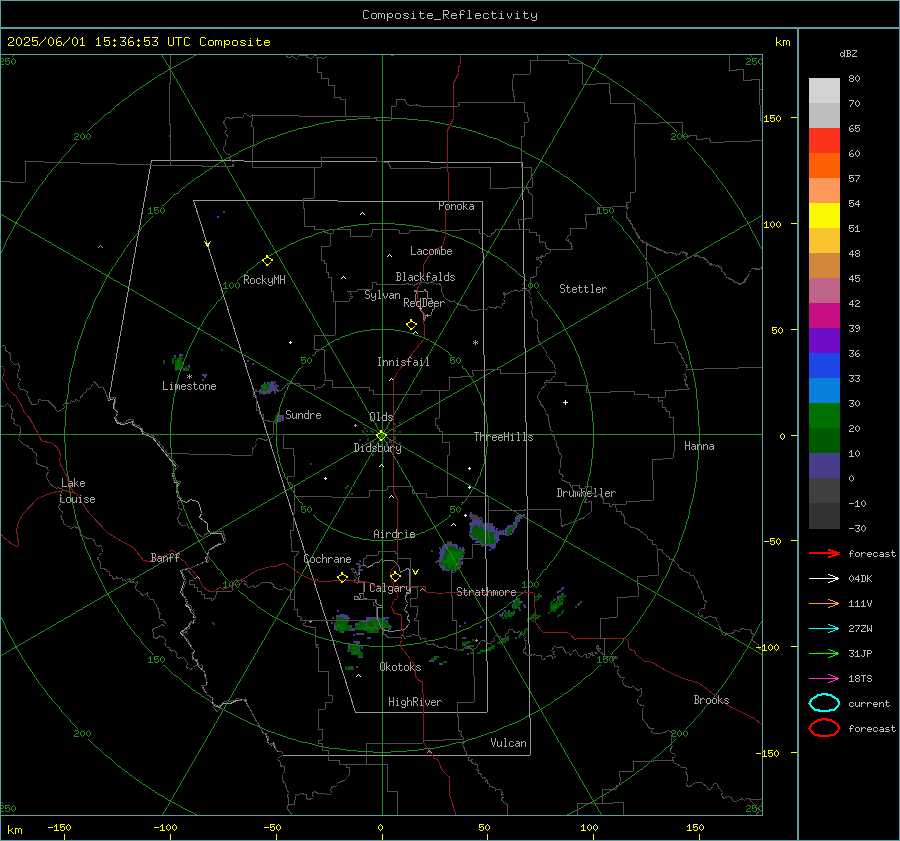Click the Blackfalds map label
The width and height of the screenshot is (900, 841).
(425, 277)
